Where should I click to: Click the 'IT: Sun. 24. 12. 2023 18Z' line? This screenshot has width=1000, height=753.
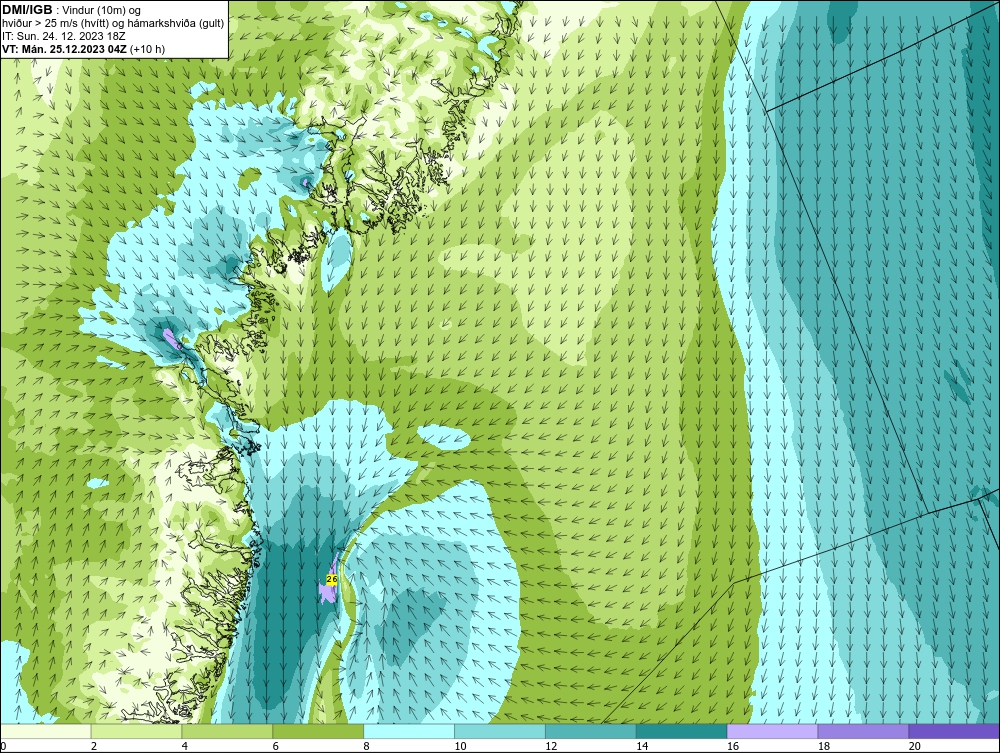[64, 36]
